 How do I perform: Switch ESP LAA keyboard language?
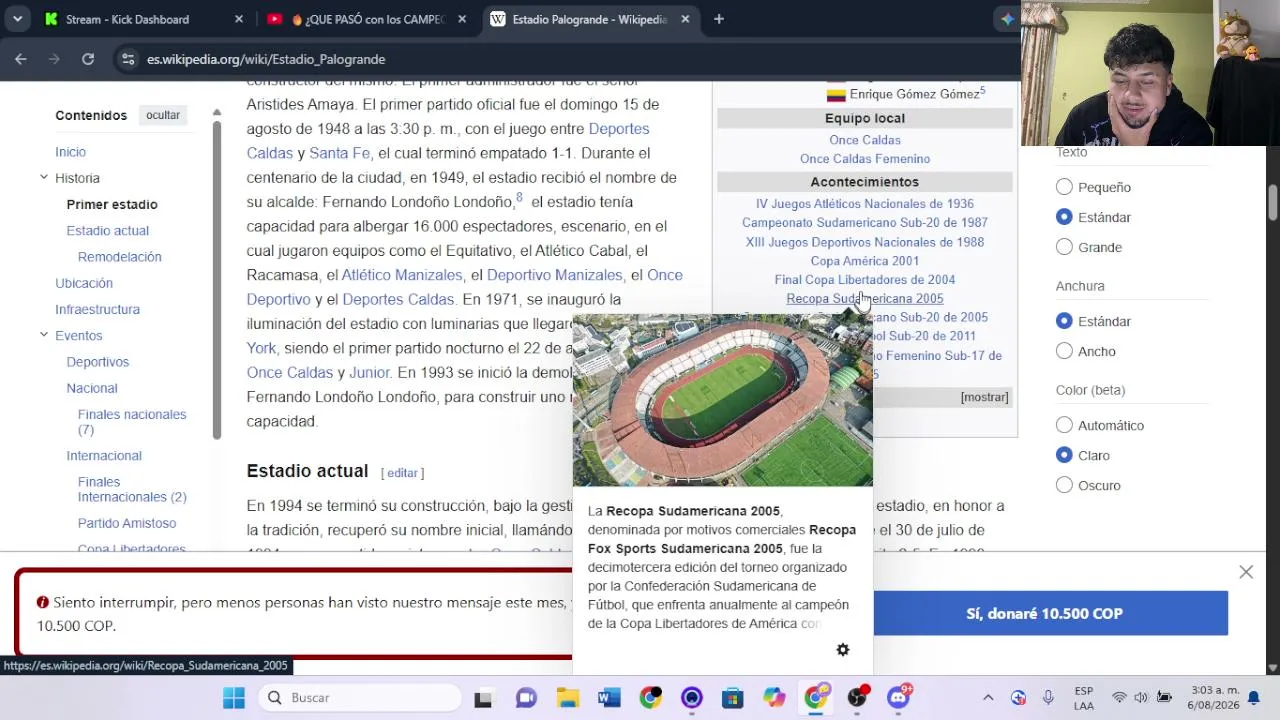coord(1083,698)
